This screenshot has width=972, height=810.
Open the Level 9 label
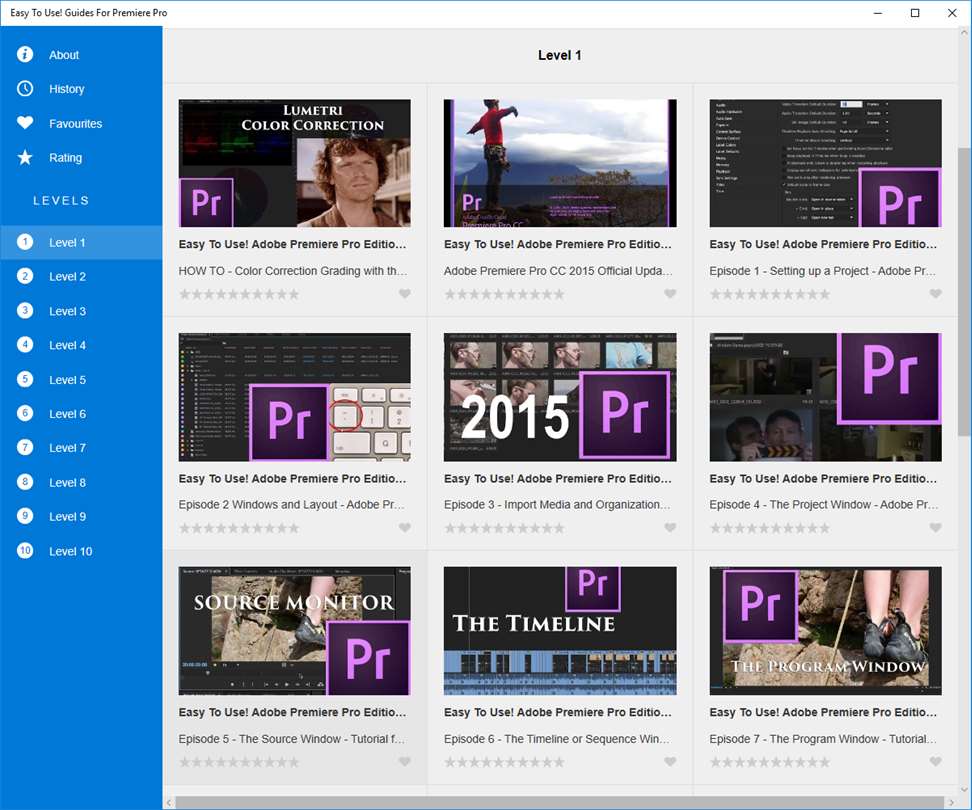click(68, 517)
